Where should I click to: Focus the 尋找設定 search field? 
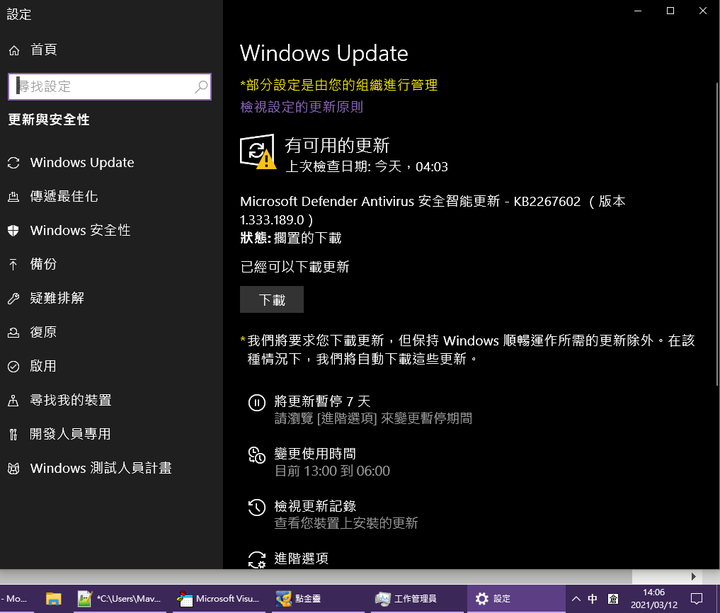pyautogui.click(x=110, y=86)
